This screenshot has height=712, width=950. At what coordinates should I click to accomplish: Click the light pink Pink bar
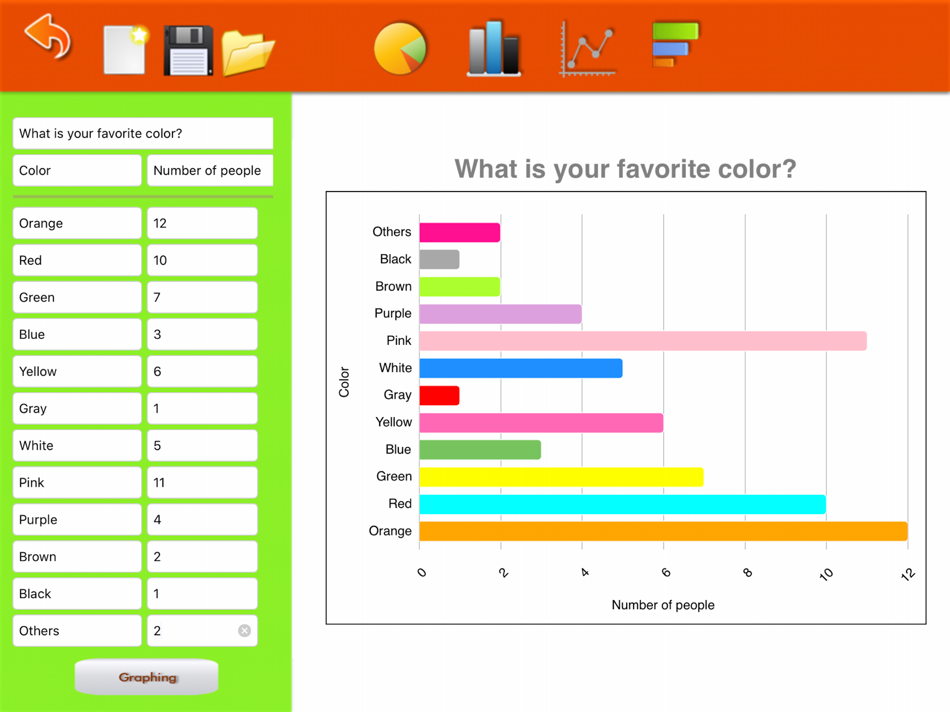pos(643,341)
